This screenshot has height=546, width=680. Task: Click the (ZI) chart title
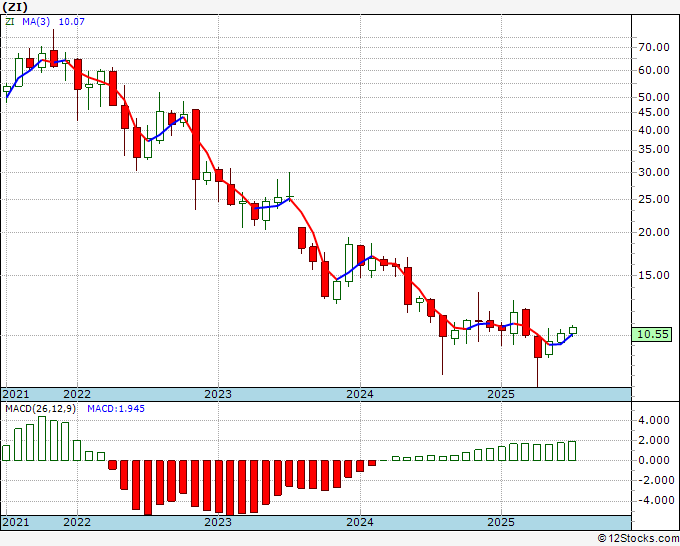pos(15,7)
